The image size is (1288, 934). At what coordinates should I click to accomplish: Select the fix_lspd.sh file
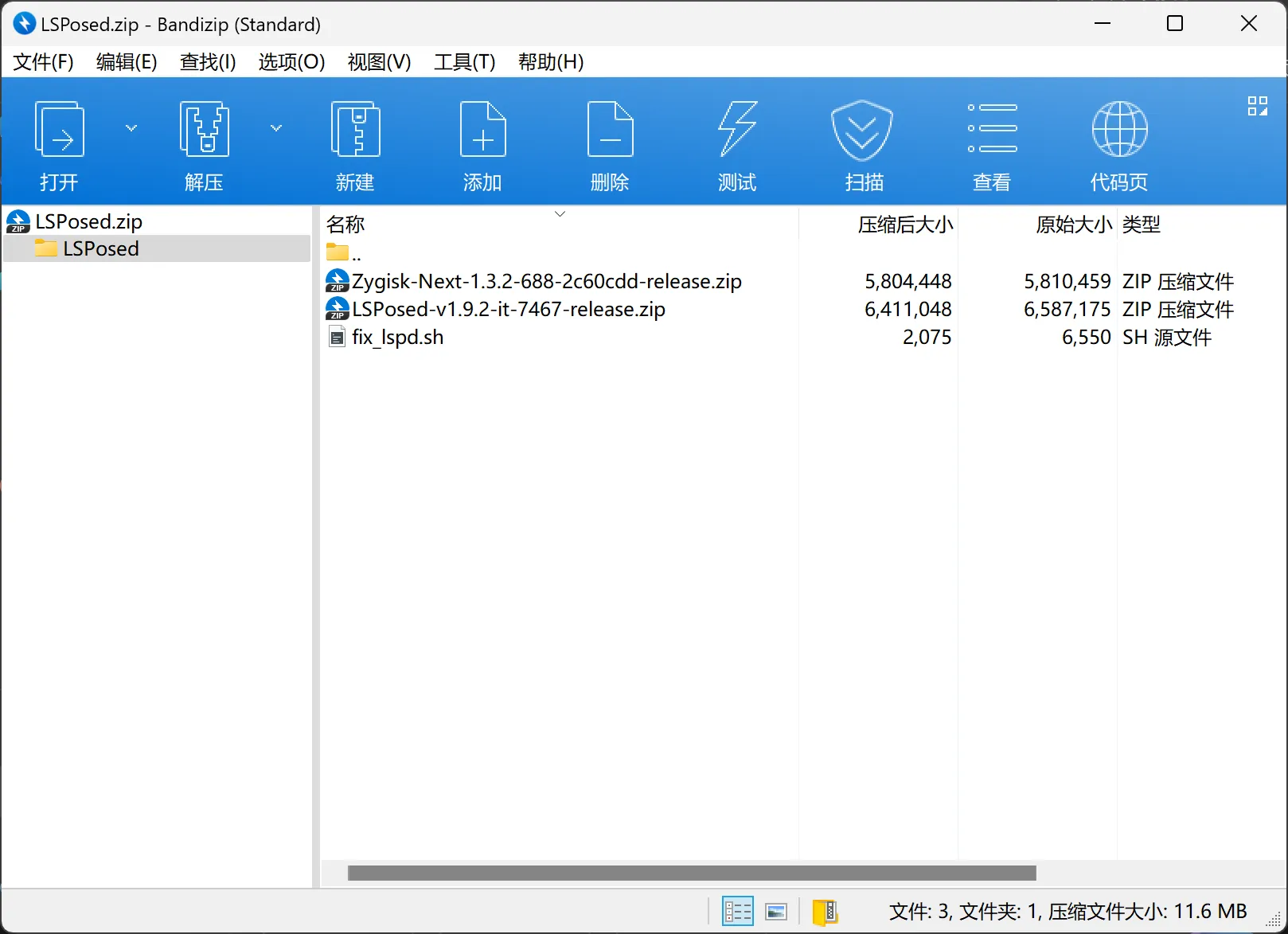pyautogui.click(x=397, y=338)
